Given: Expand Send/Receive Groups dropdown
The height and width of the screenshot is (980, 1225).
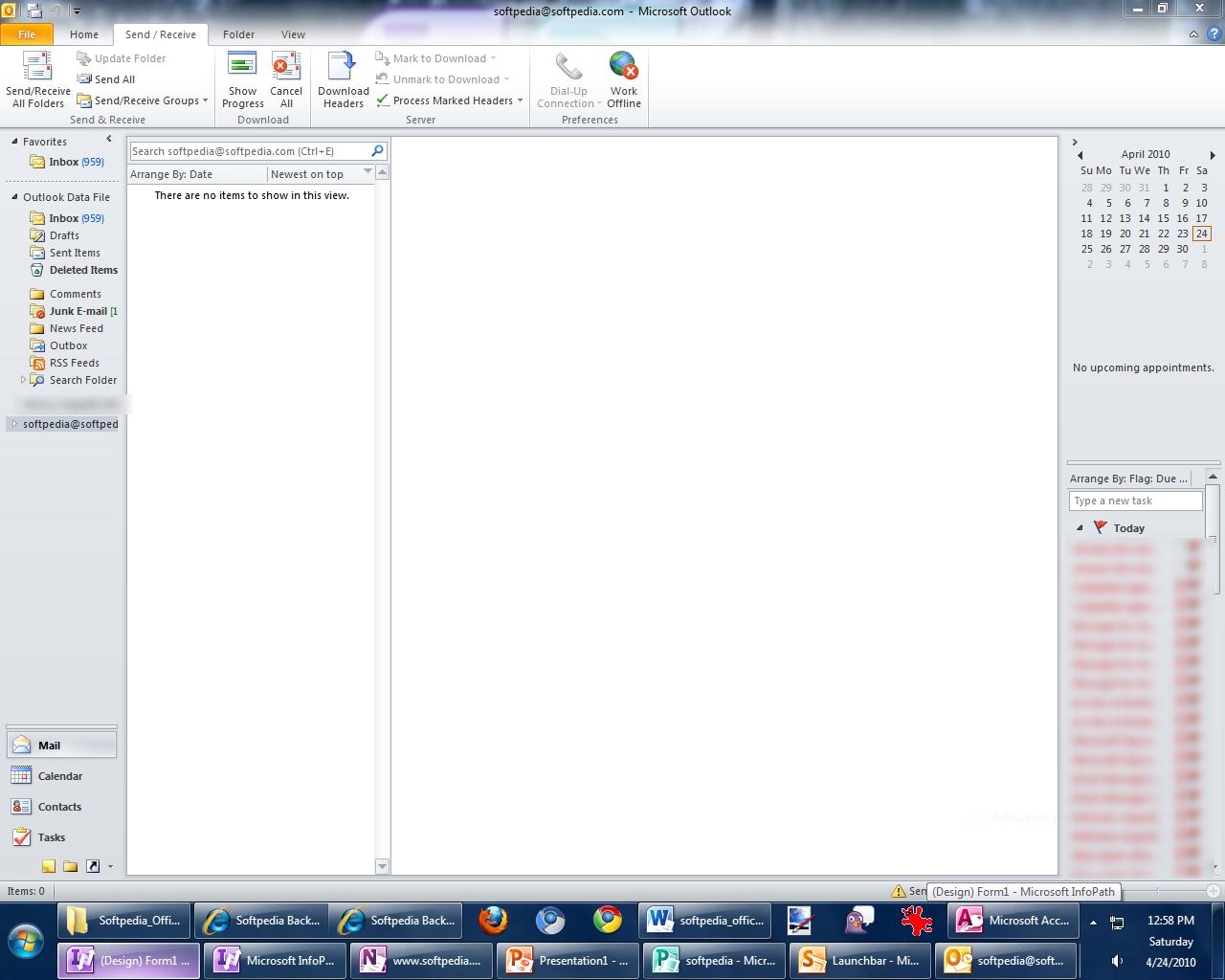Looking at the screenshot, I should tap(145, 100).
